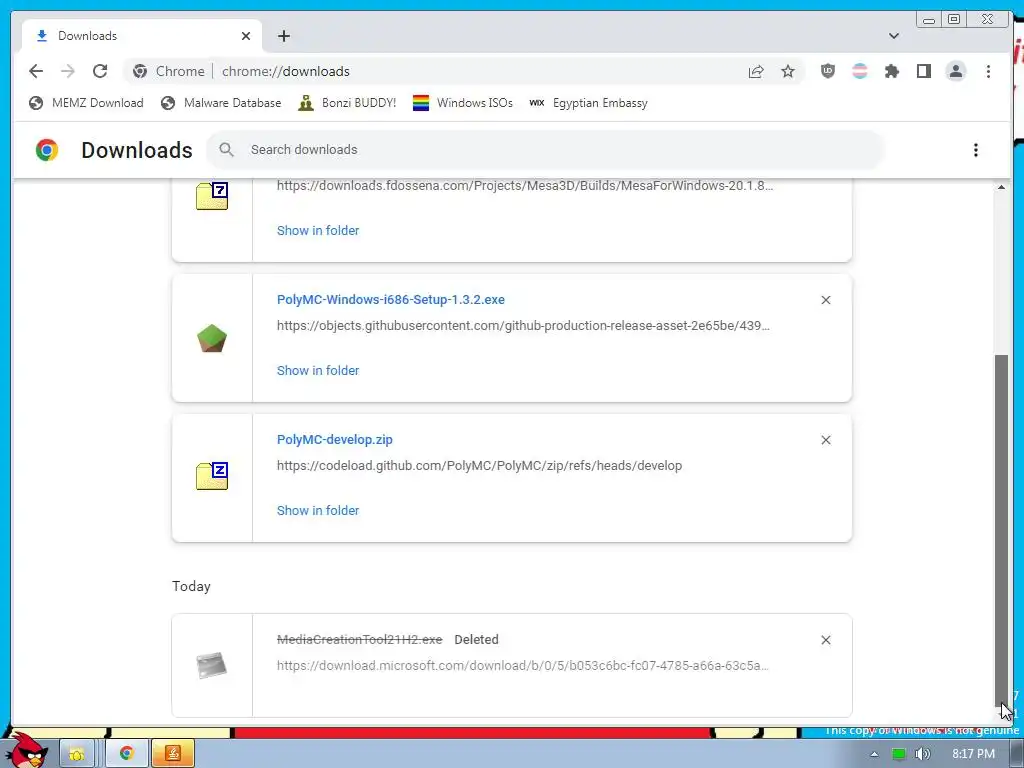The width and height of the screenshot is (1024, 768).
Task: Show PolyMC-develop.zip in folder
Action: pyautogui.click(x=318, y=511)
